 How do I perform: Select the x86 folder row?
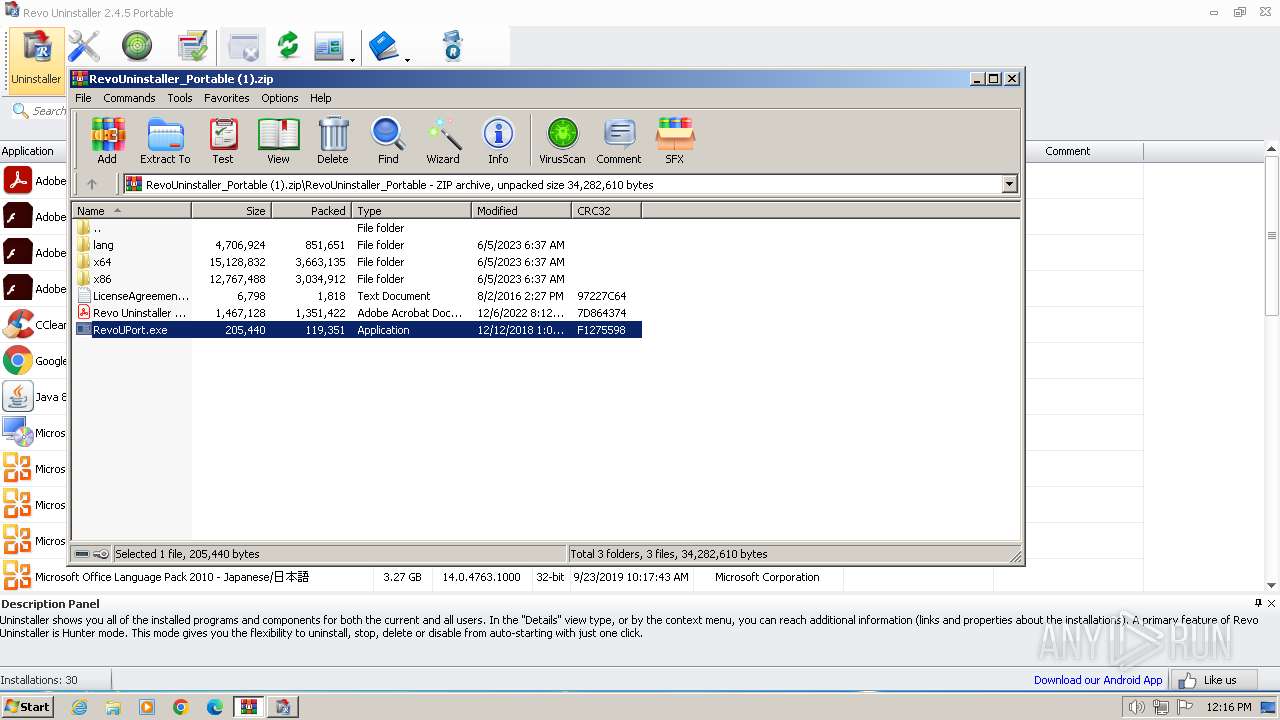tap(357, 279)
